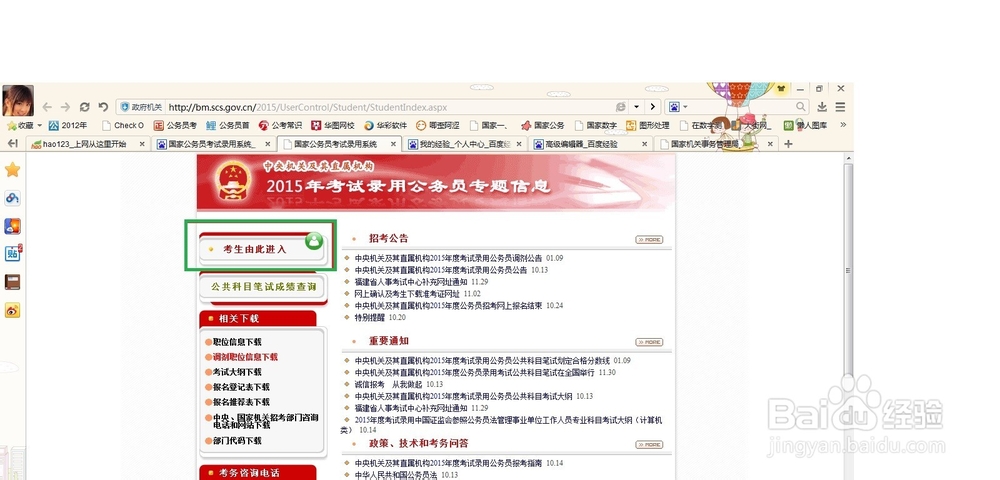
Task: Open the 收藏 favorites dropdown
Action: coord(24,126)
